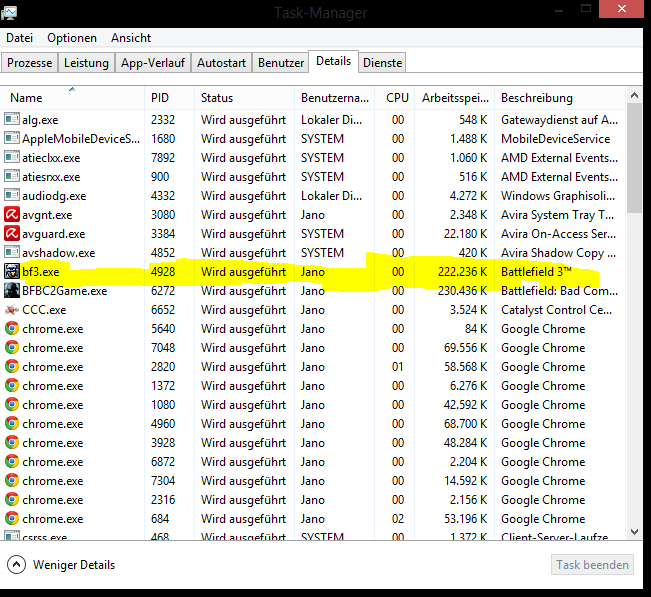This screenshot has height=597, width=651.
Task: Click the Weniger Details label
Action: click(74, 565)
